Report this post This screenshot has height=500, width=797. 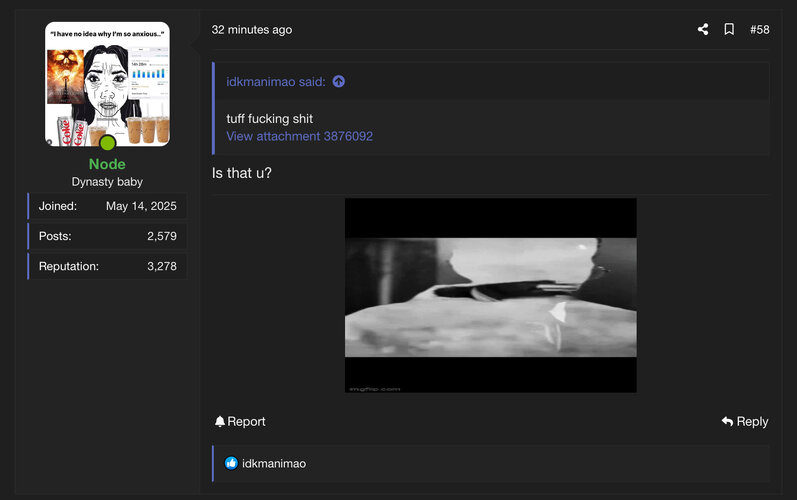click(x=240, y=421)
